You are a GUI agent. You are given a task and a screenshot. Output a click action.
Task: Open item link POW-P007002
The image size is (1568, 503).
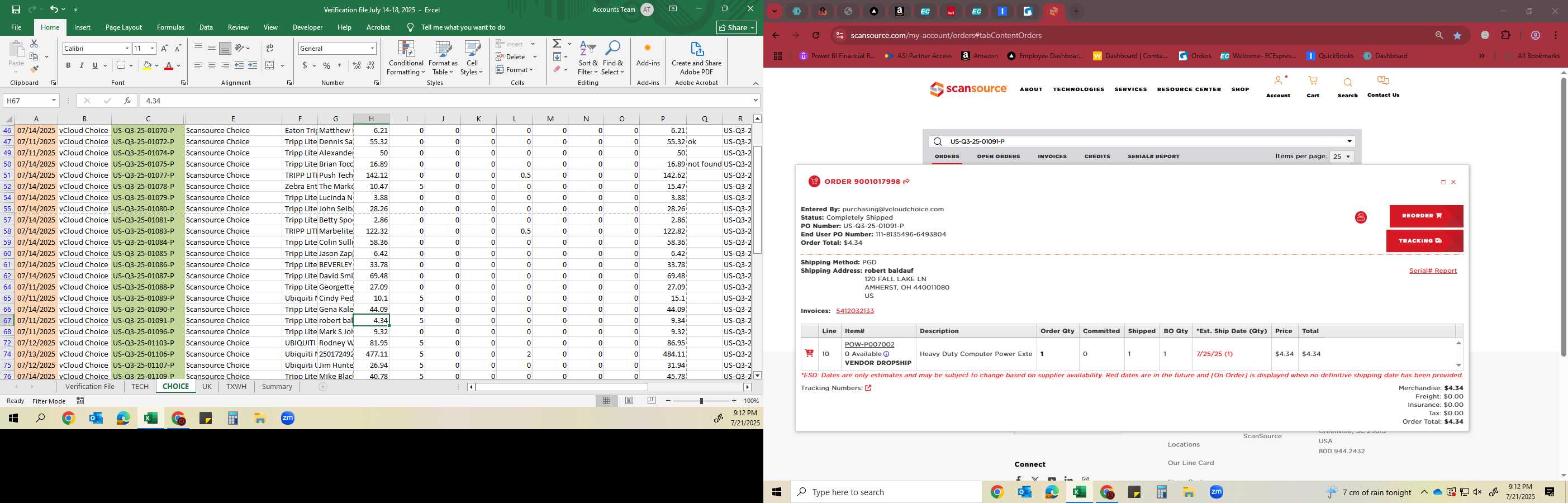click(869, 345)
